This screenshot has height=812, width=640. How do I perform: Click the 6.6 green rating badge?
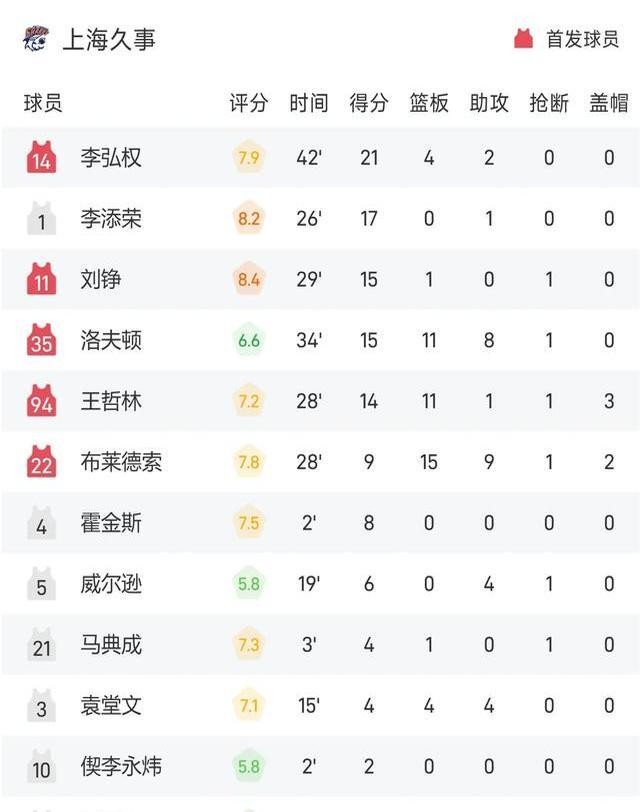pyautogui.click(x=249, y=340)
